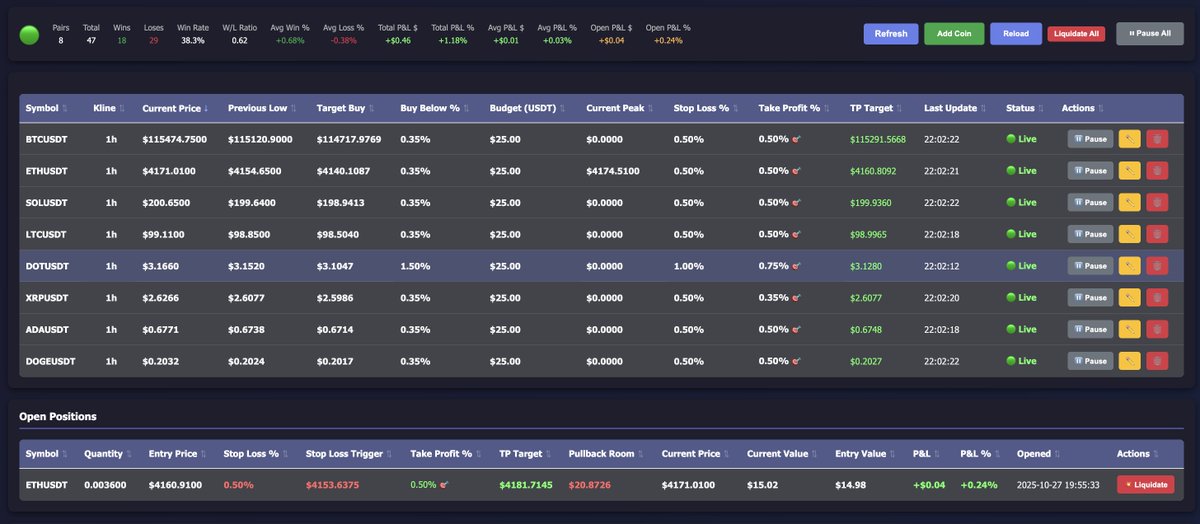Sort open positions by Quantity header
Viewport: 1200px width, 524px height.
108,453
